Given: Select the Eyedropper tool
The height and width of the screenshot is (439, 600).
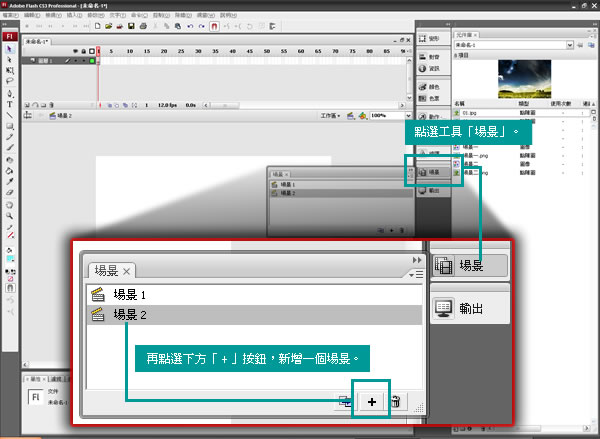Looking at the screenshot, I should [x=10, y=181].
